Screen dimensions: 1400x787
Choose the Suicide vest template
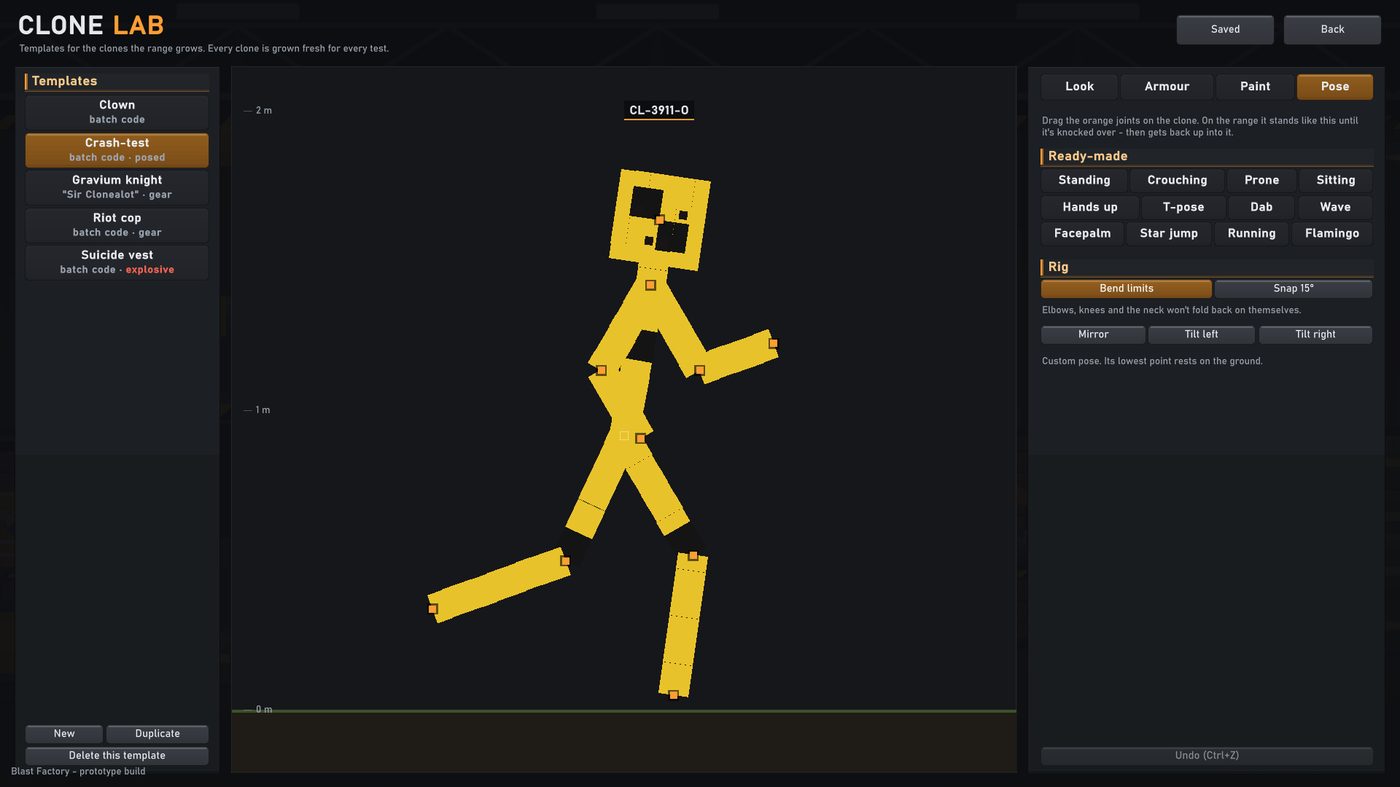pyautogui.click(x=117, y=262)
